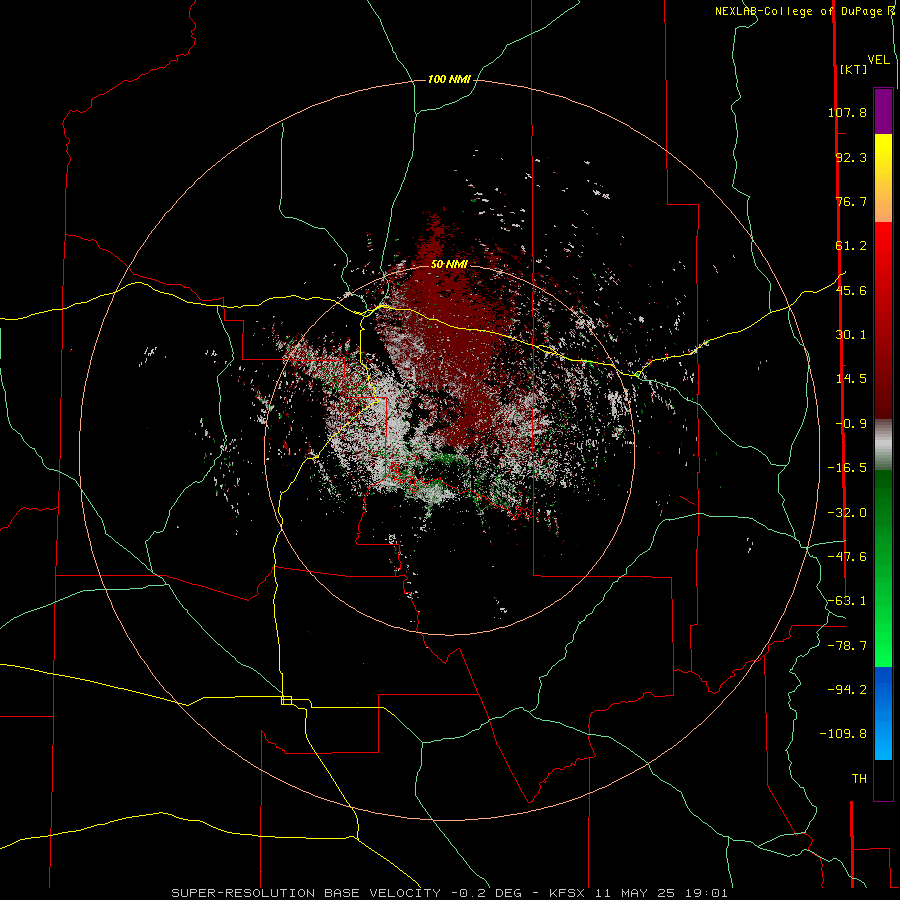
Task: Click the 45.6 legend value
Action: click(x=851, y=290)
